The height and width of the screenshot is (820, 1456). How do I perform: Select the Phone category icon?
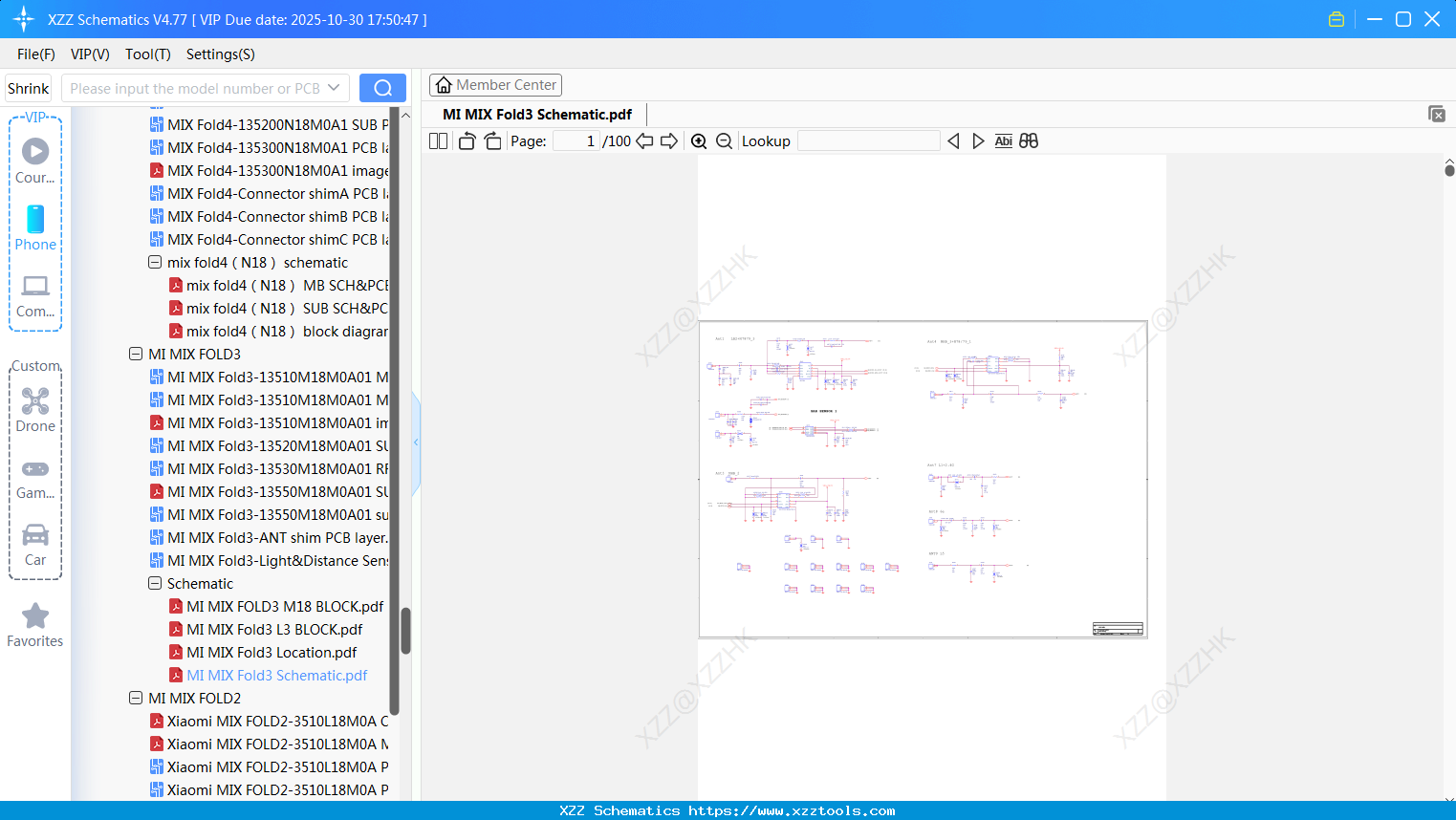point(35,228)
